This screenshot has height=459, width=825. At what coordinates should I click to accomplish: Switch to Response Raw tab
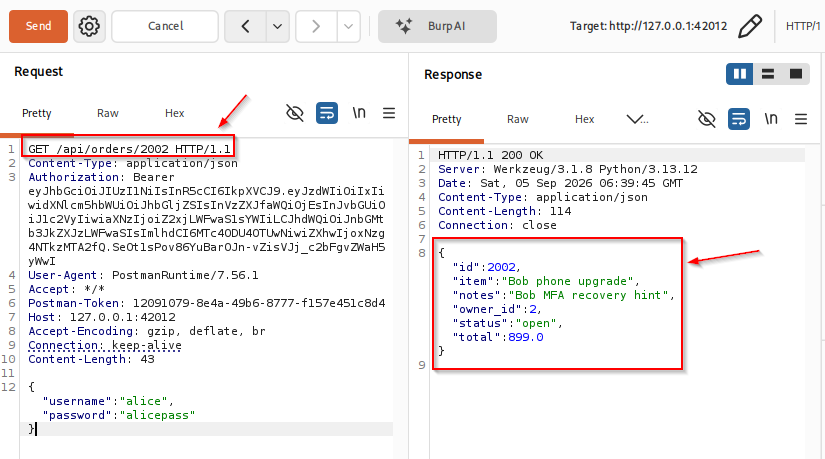518,119
